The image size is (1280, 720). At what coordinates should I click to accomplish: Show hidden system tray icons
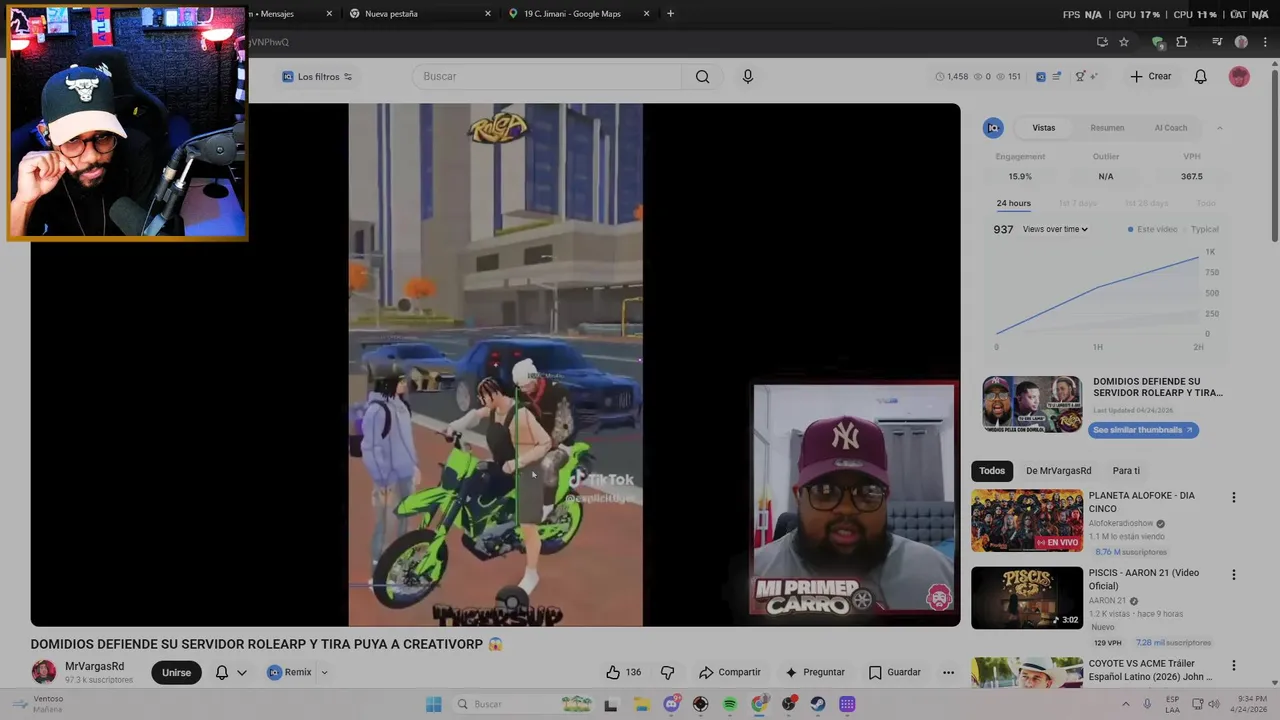[x=1126, y=704]
